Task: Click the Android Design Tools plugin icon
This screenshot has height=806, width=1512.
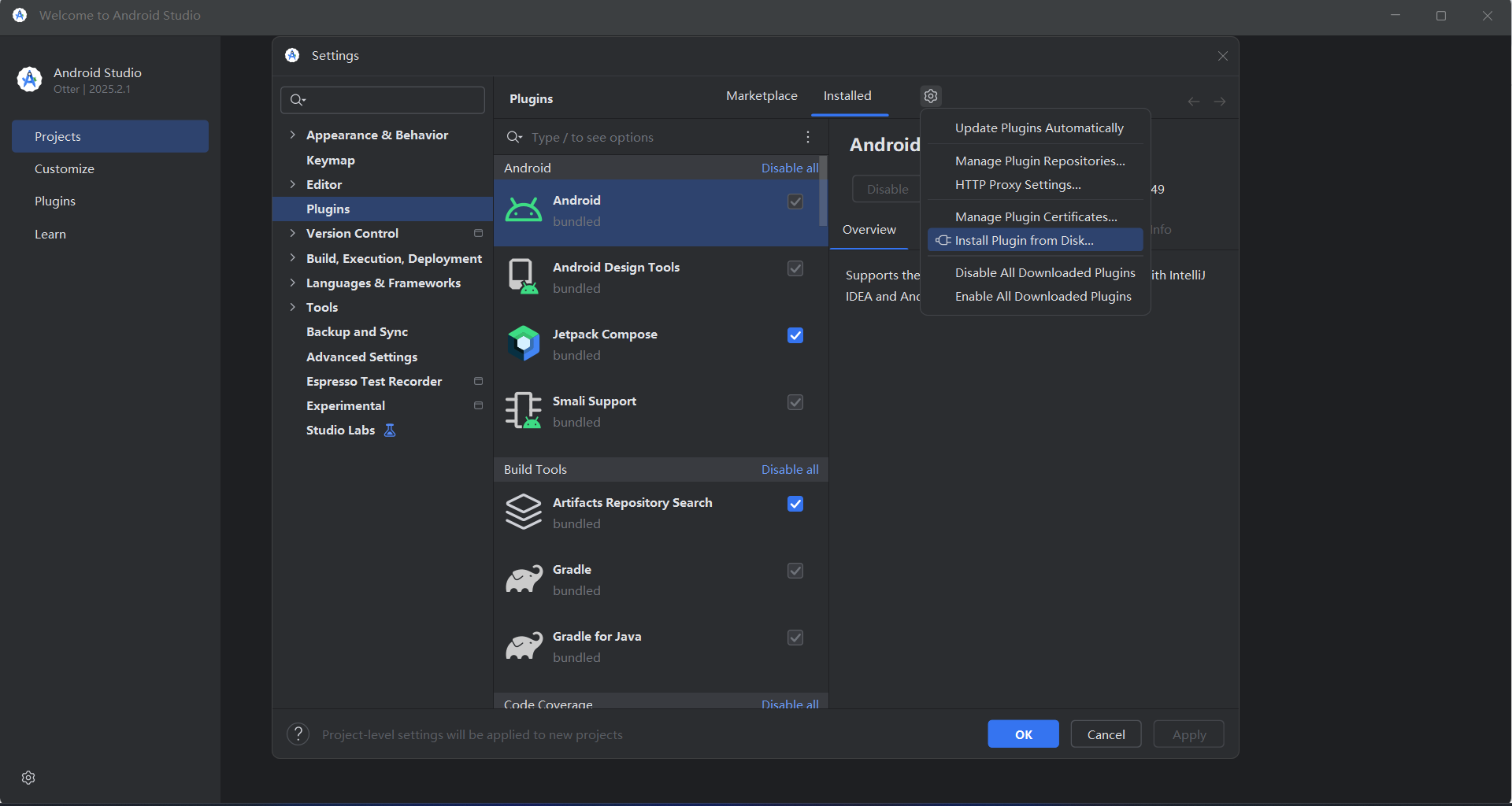Action: point(524,277)
